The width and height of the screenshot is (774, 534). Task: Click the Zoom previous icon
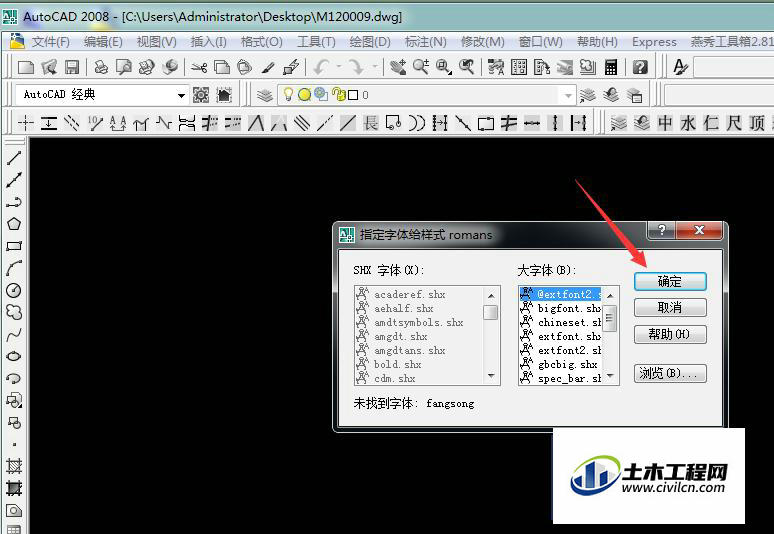pyautogui.click(x=467, y=67)
